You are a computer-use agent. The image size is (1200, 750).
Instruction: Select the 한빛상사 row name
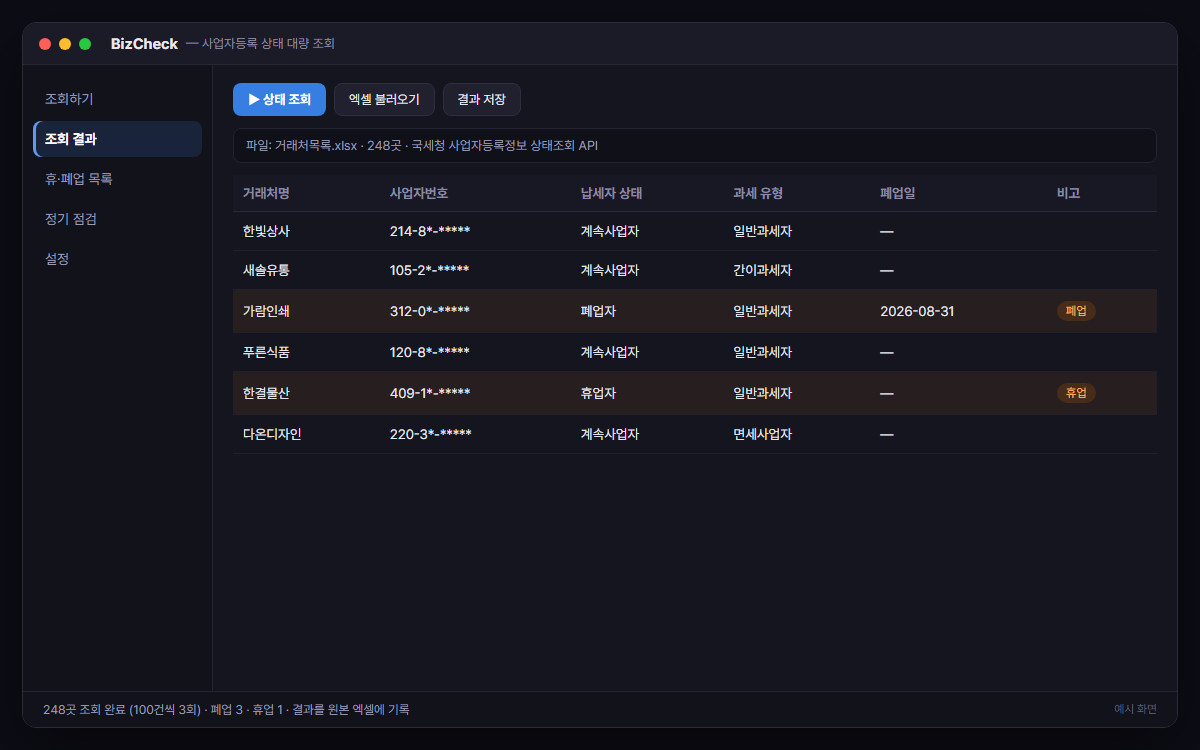266,231
